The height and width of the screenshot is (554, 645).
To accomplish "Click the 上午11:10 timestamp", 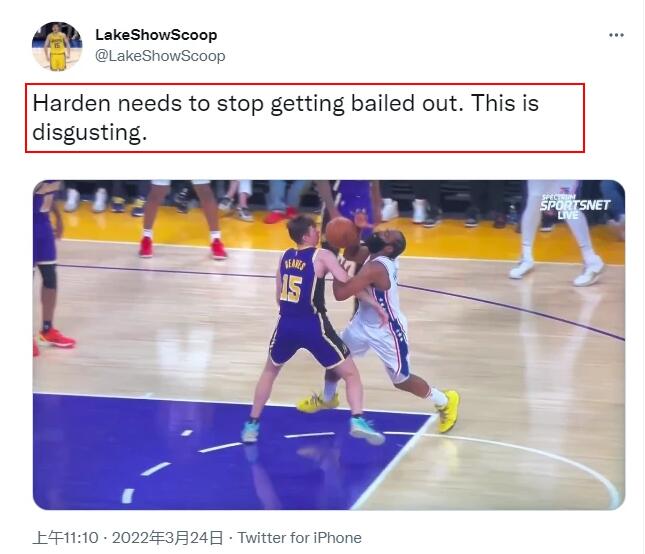I will coord(65,538).
